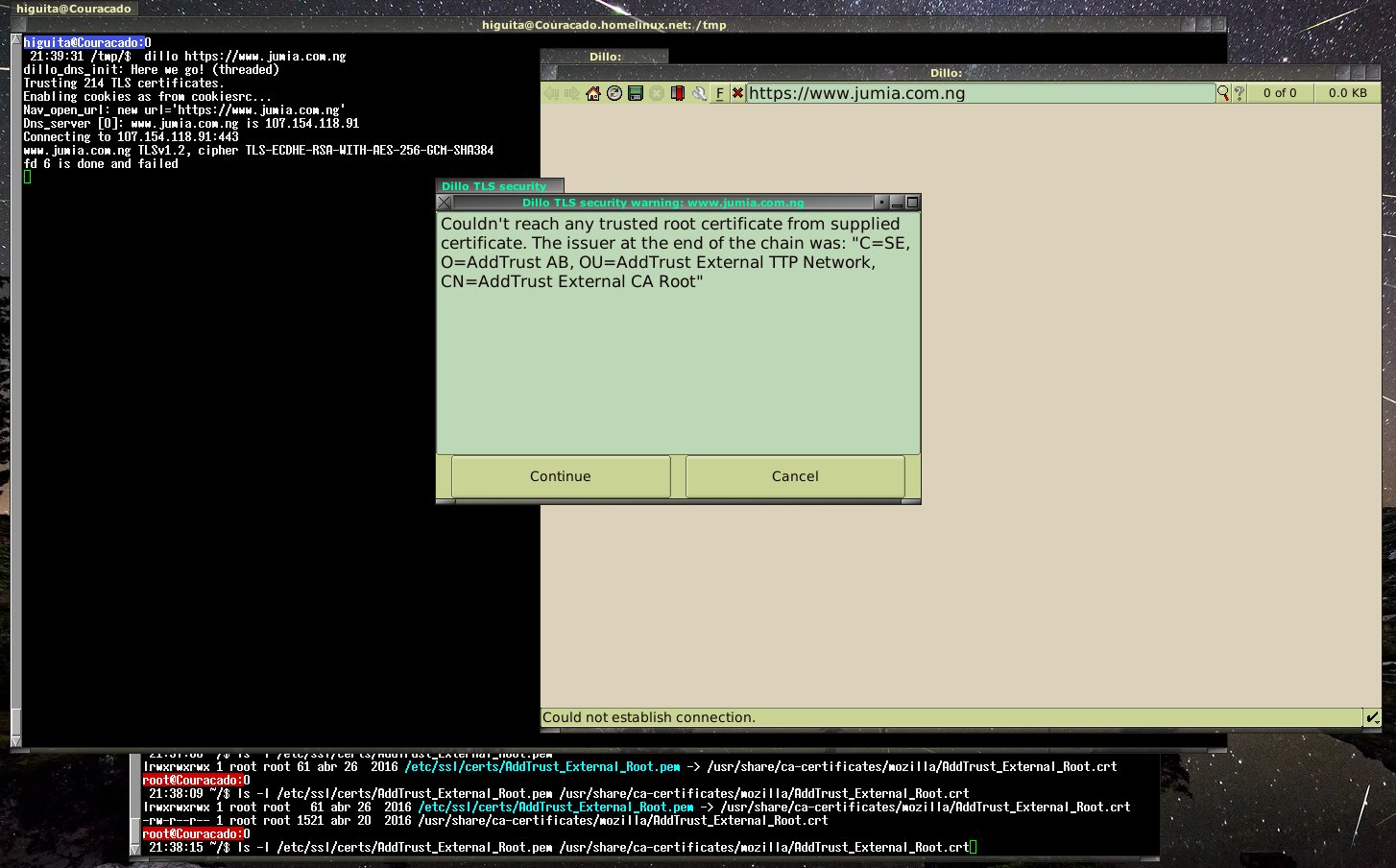Select the higuita@Couracado window tab

(73, 9)
